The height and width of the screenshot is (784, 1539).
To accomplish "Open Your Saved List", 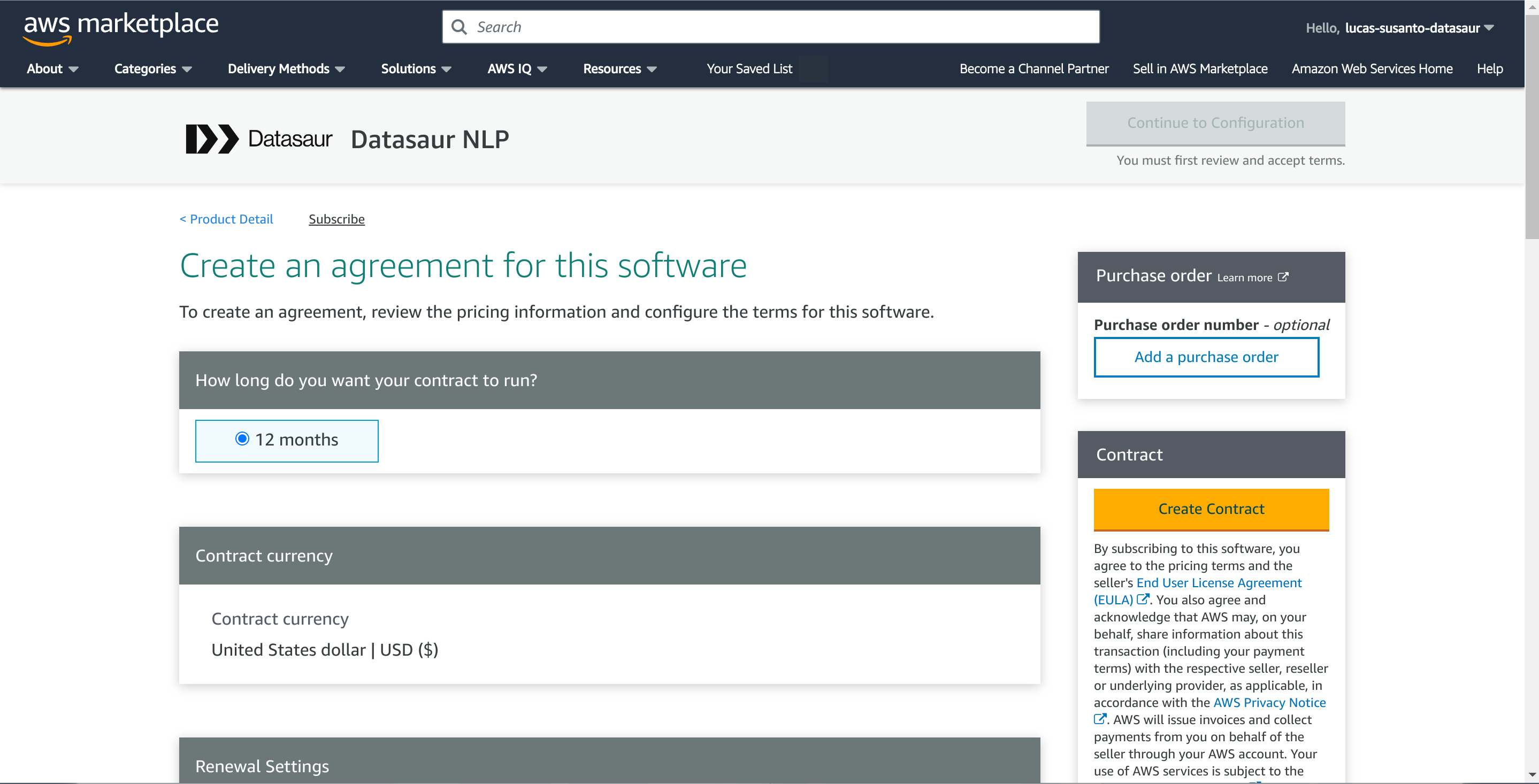I will [x=749, y=68].
